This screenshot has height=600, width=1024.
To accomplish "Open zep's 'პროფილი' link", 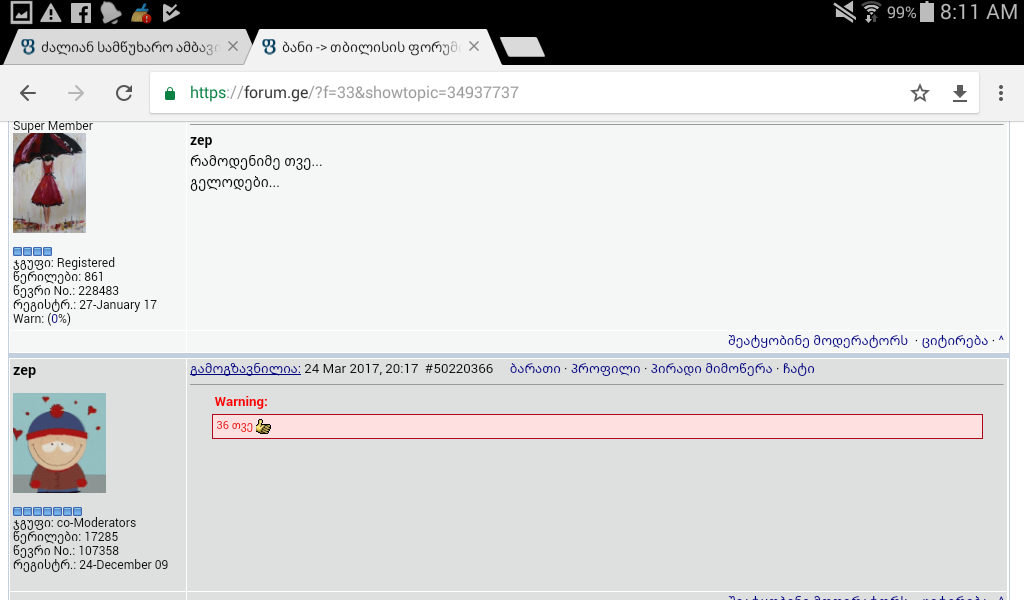I will click(605, 369).
